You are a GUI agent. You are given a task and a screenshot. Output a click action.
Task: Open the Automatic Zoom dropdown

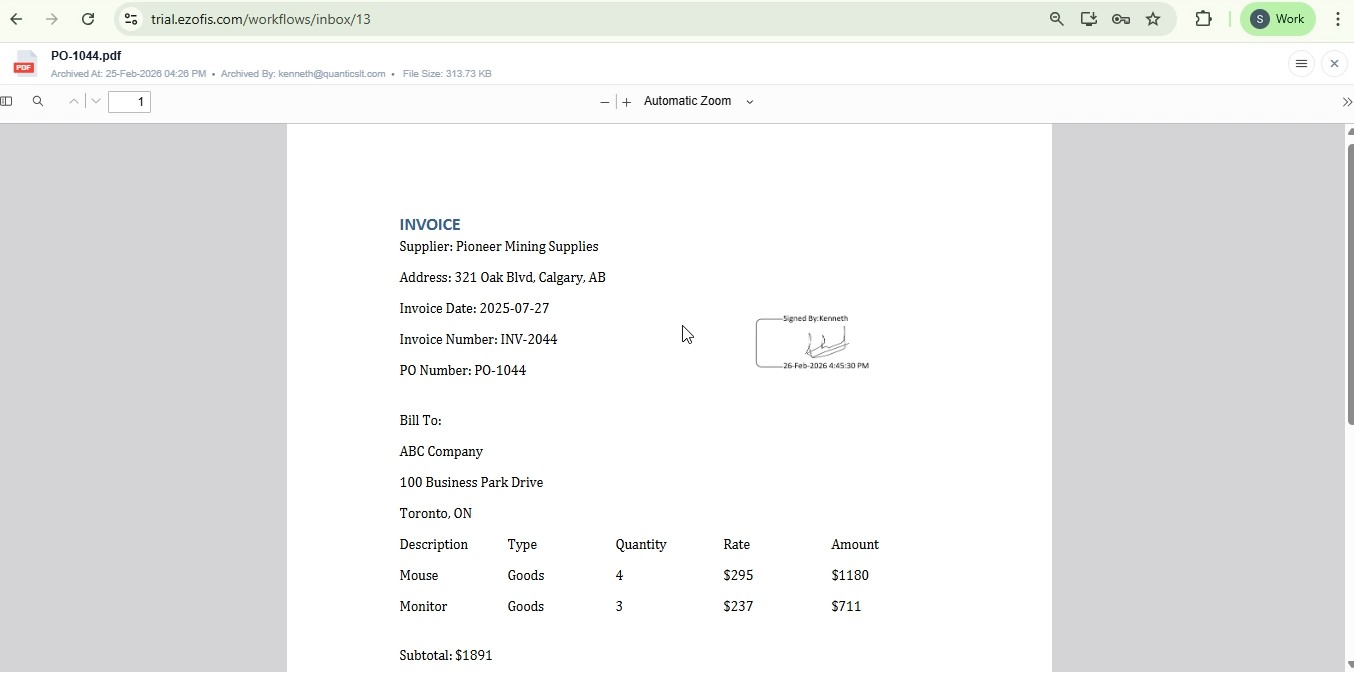point(699,102)
